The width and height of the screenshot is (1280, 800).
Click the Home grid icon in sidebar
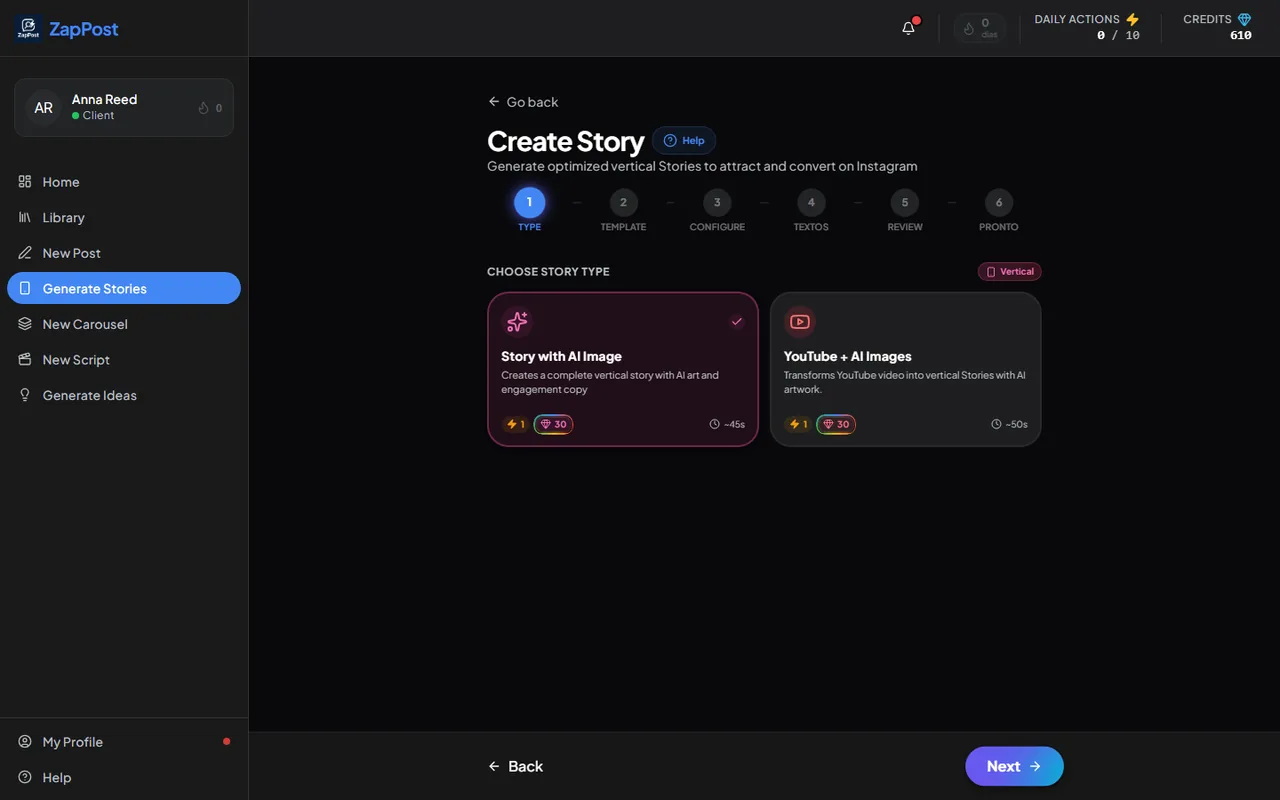point(25,181)
